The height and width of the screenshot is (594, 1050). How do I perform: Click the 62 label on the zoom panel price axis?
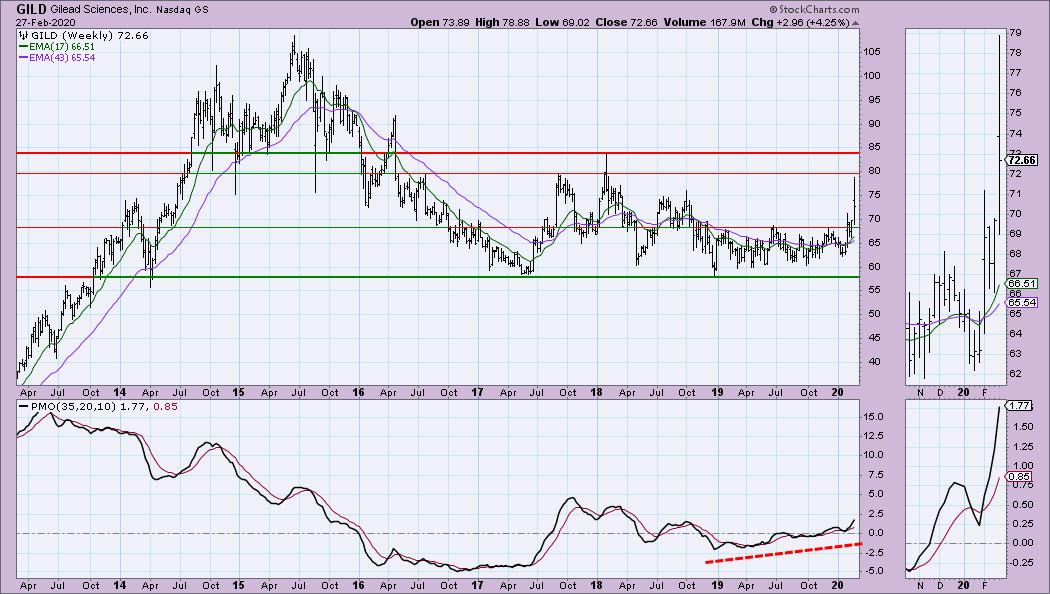(x=1015, y=374)
